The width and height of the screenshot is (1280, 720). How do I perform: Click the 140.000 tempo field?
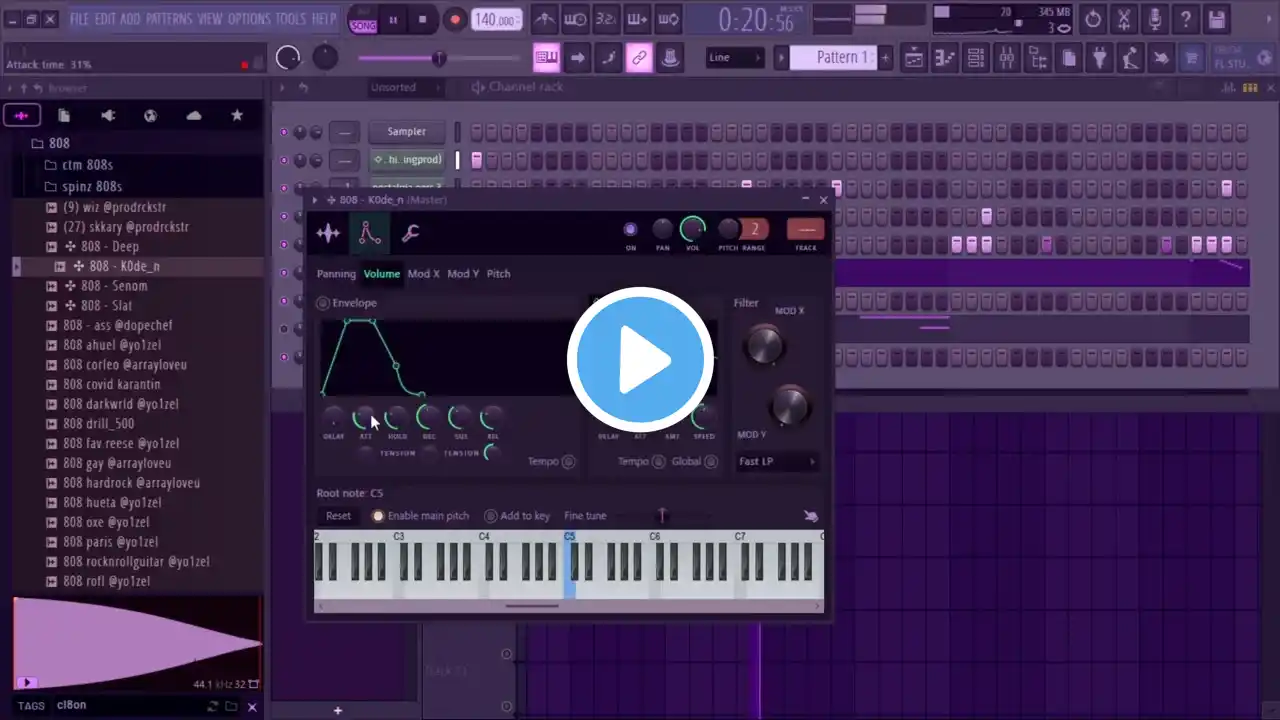[x=496, y=20]
